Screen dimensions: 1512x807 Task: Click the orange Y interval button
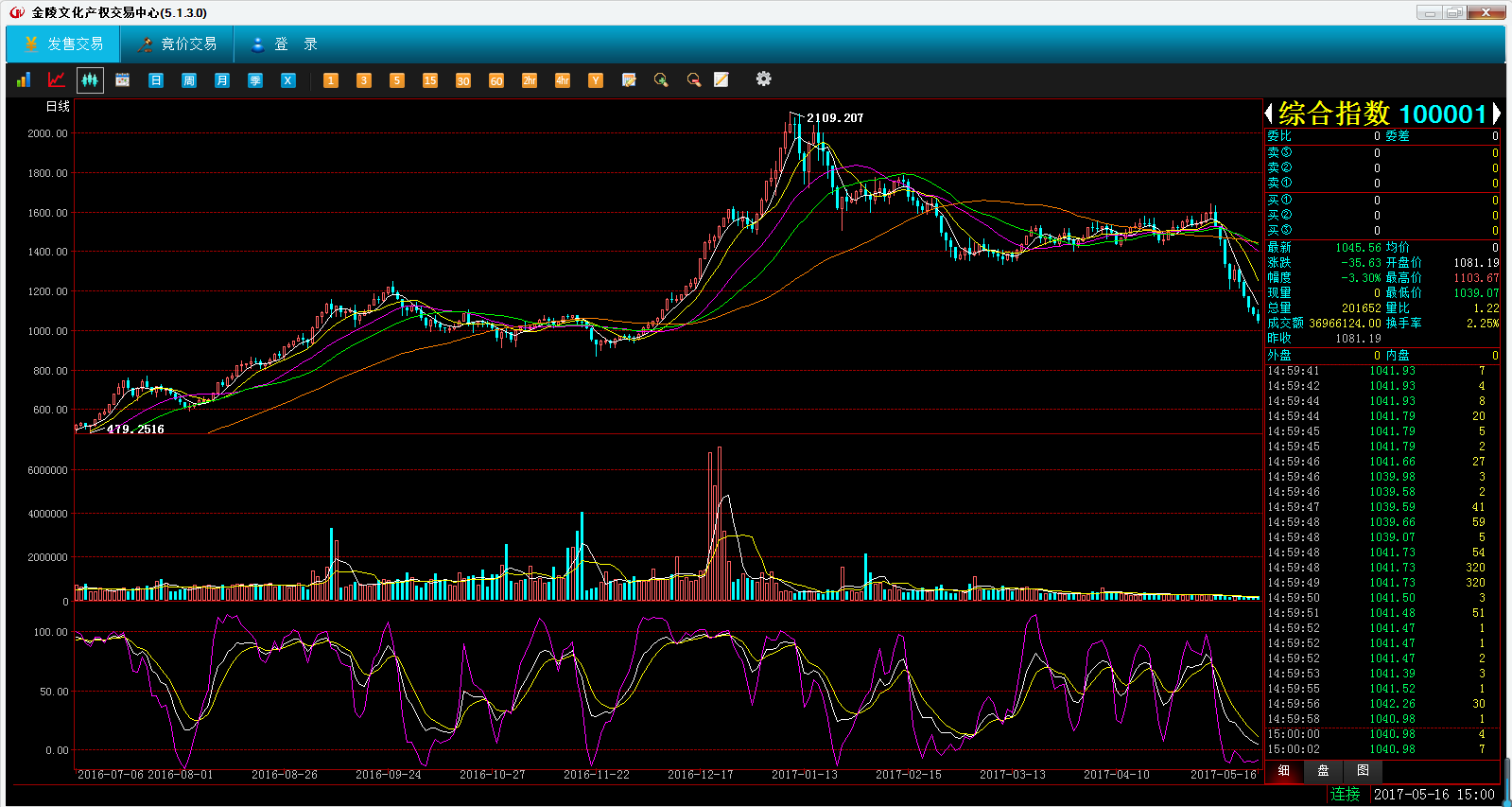pyautogui.click(x=596, y=80)
